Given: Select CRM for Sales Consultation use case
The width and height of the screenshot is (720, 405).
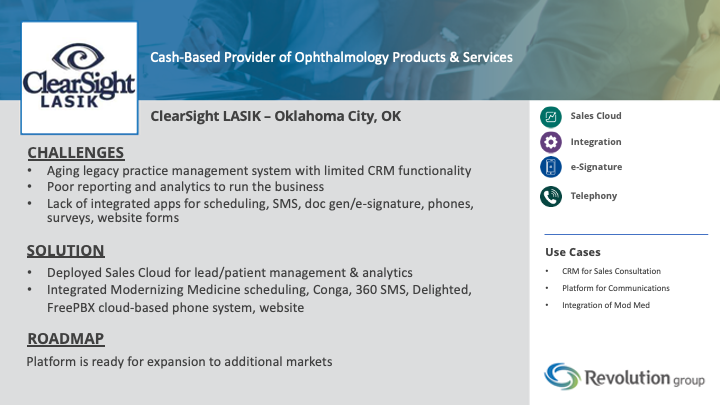Looking at the screenshot, I should [x=611, y=271].
